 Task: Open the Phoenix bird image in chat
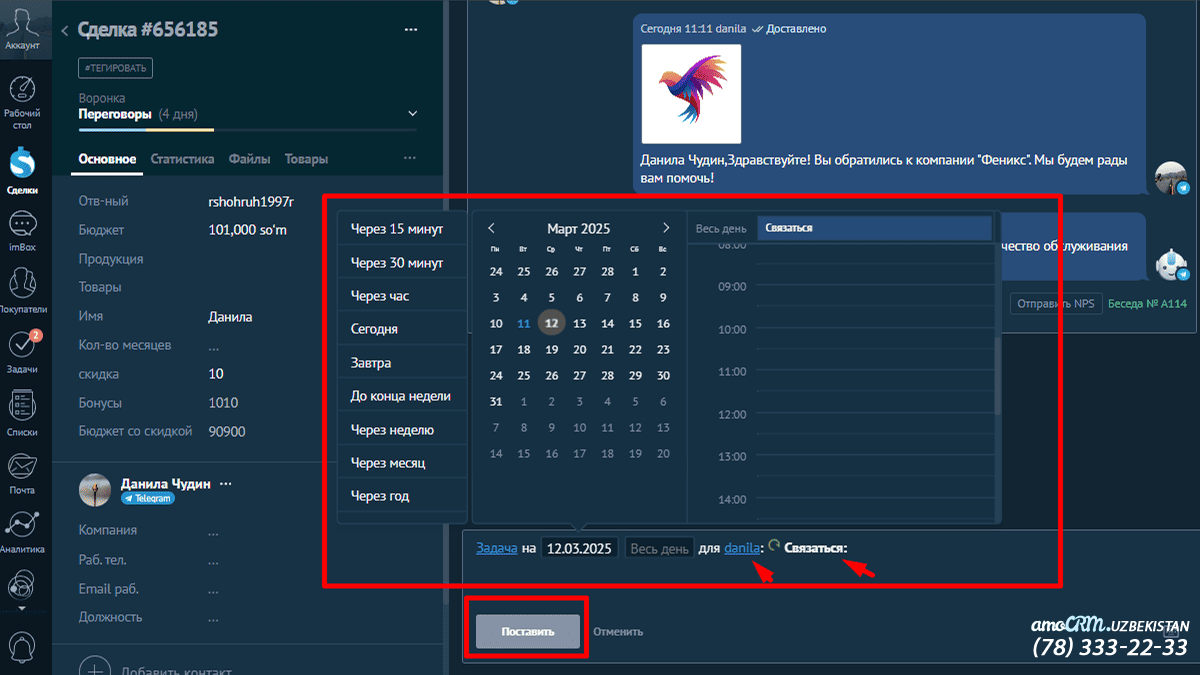[x=691, y=93]
